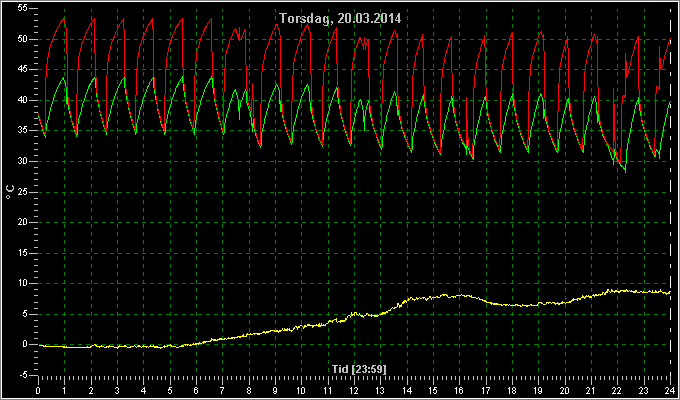The width and height of the screenshot is (680, 400).
Task: Click the green curve minimum after hour 22
Action: tap(625, 171)
